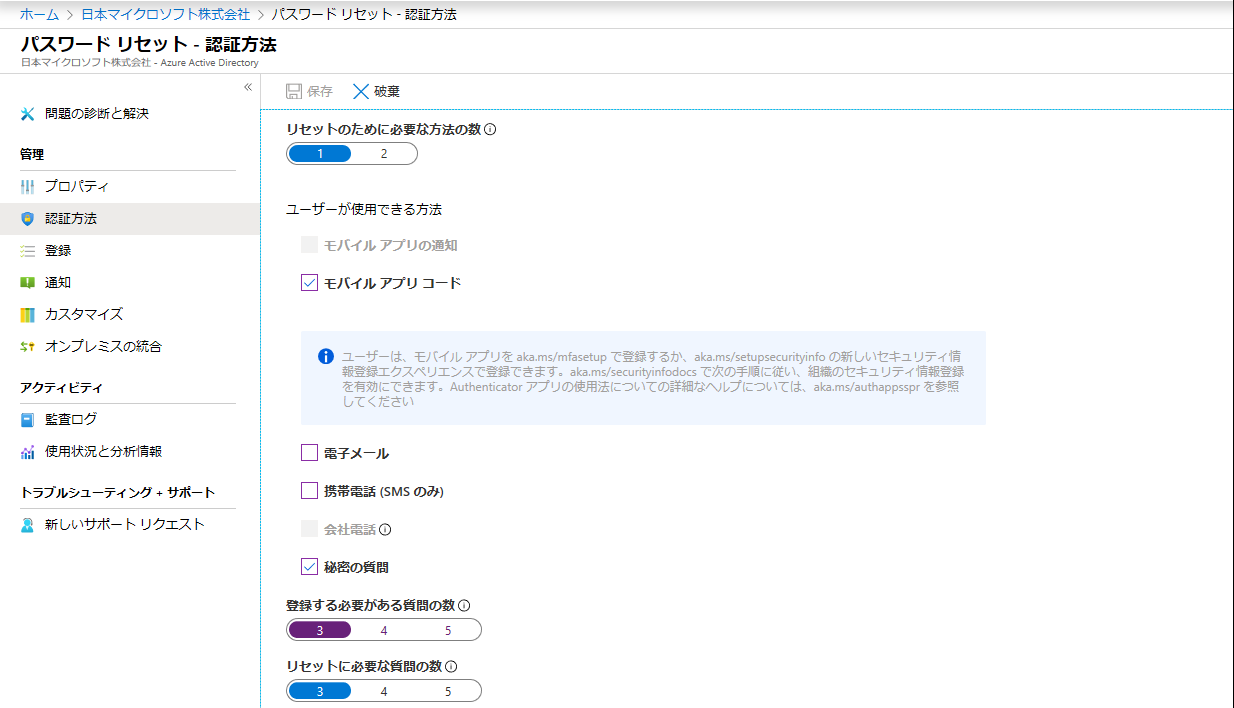The width and height of the screenshot is (1234, 708).
Task: Uncheck the 秘密の質問 checkbox
Action: 309,567
